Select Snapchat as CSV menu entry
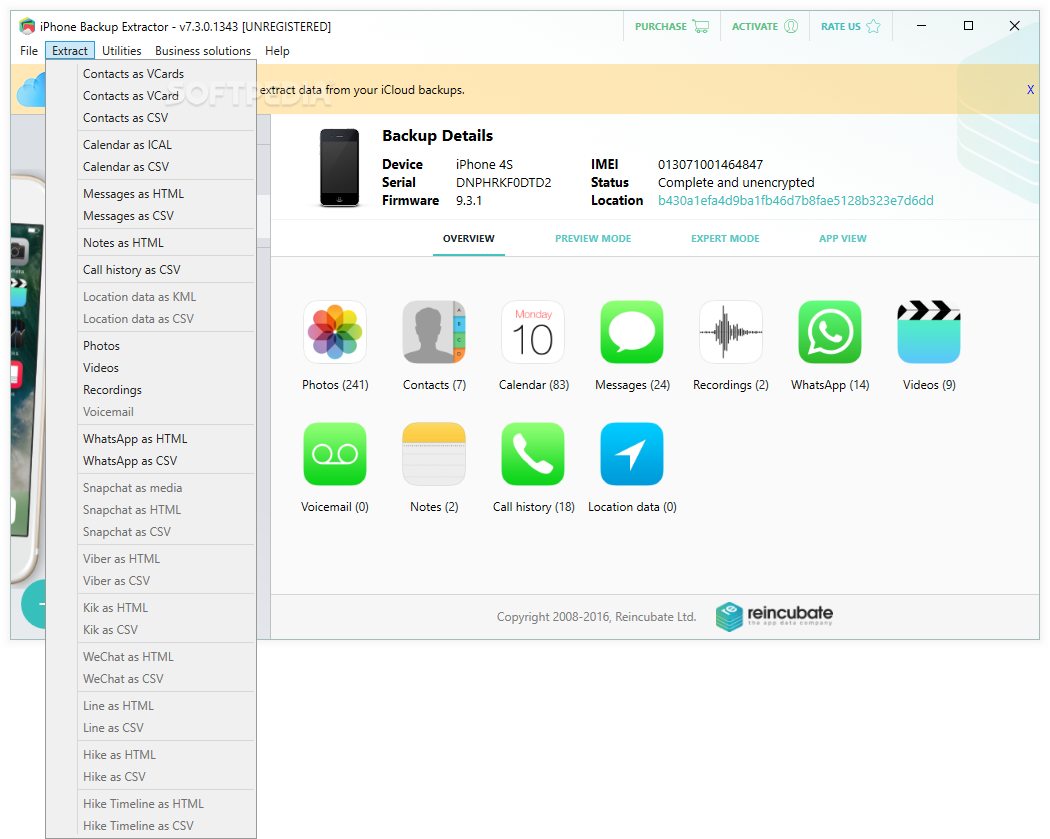The image size is (1050, 839). point(151,532)
